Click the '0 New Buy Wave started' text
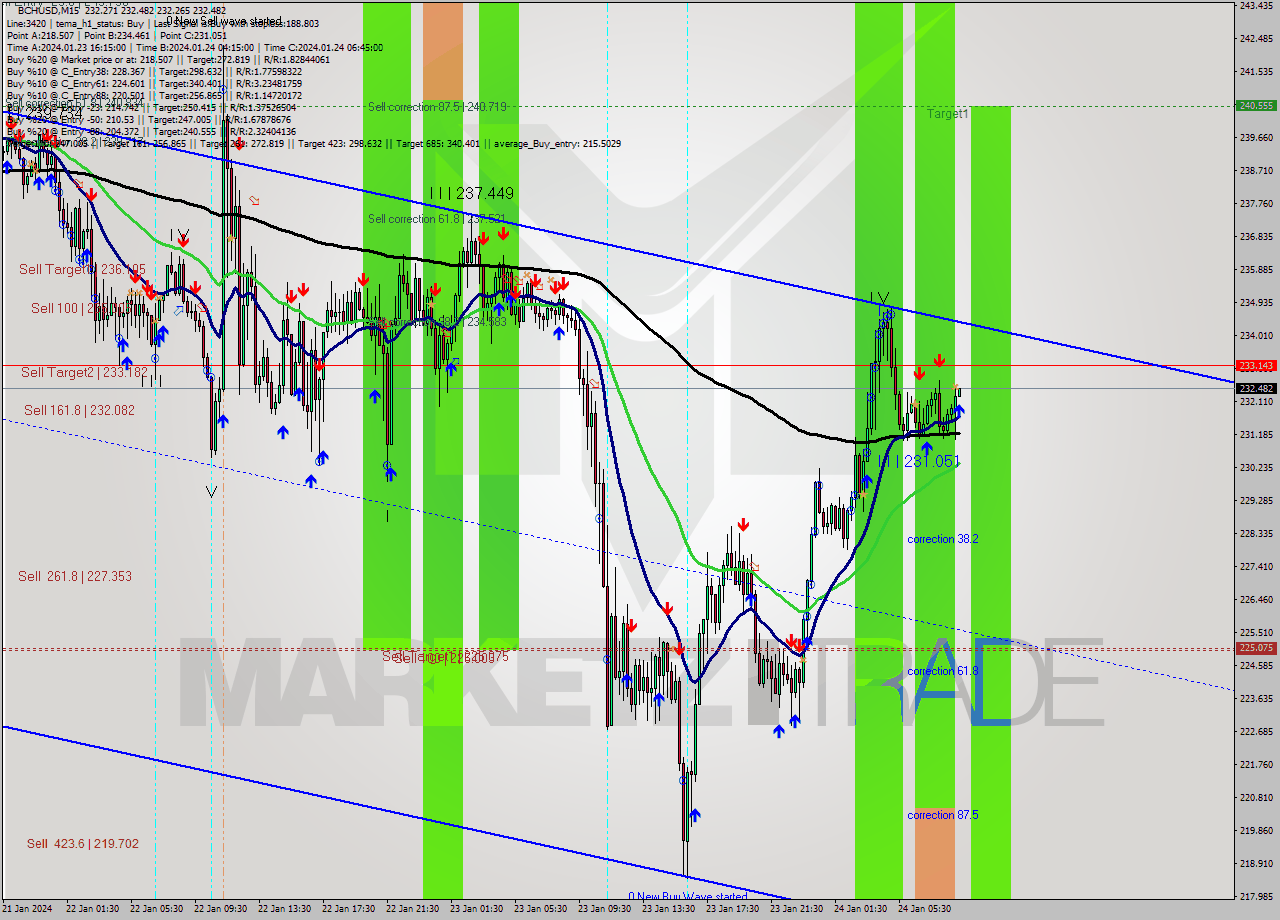The width and height of the screenshot is (1280, 920). tap(688, 896)
